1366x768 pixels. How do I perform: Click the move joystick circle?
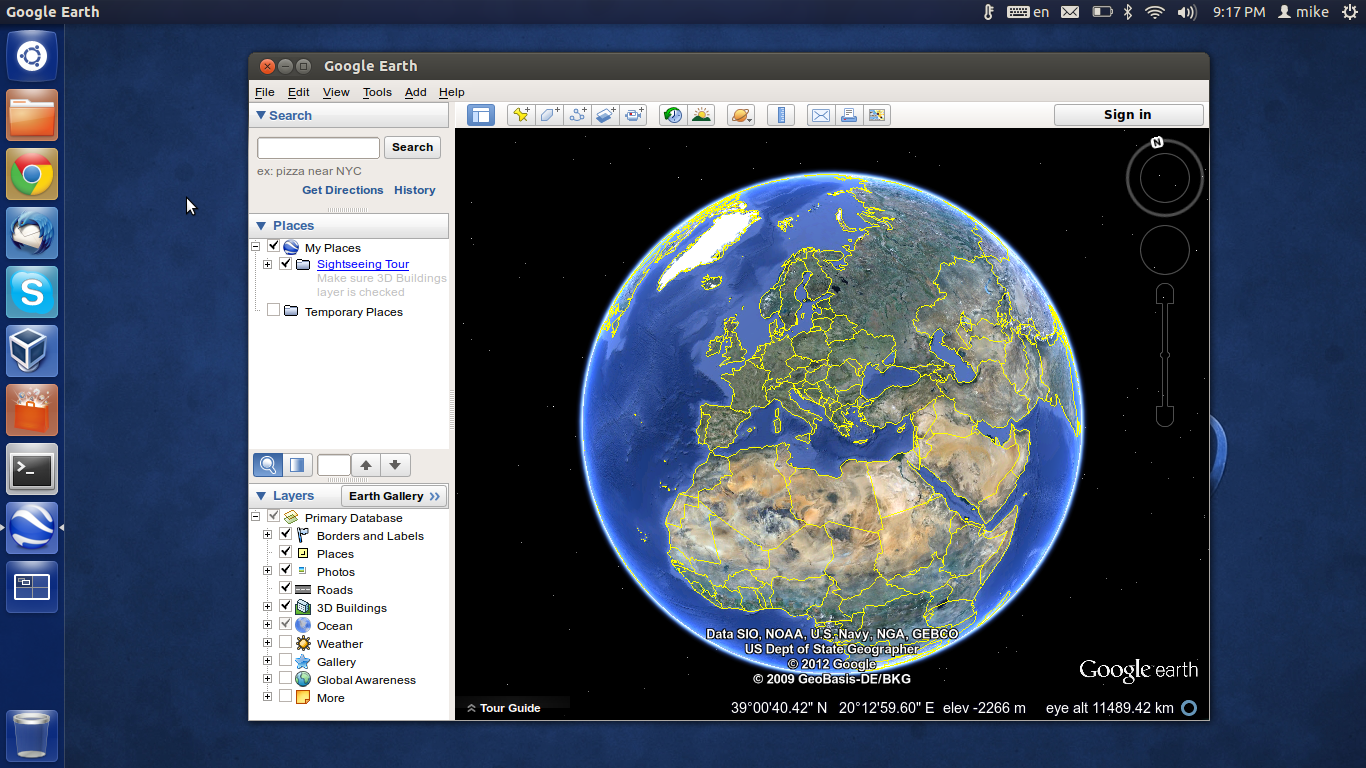click(x=1165, y=250)
